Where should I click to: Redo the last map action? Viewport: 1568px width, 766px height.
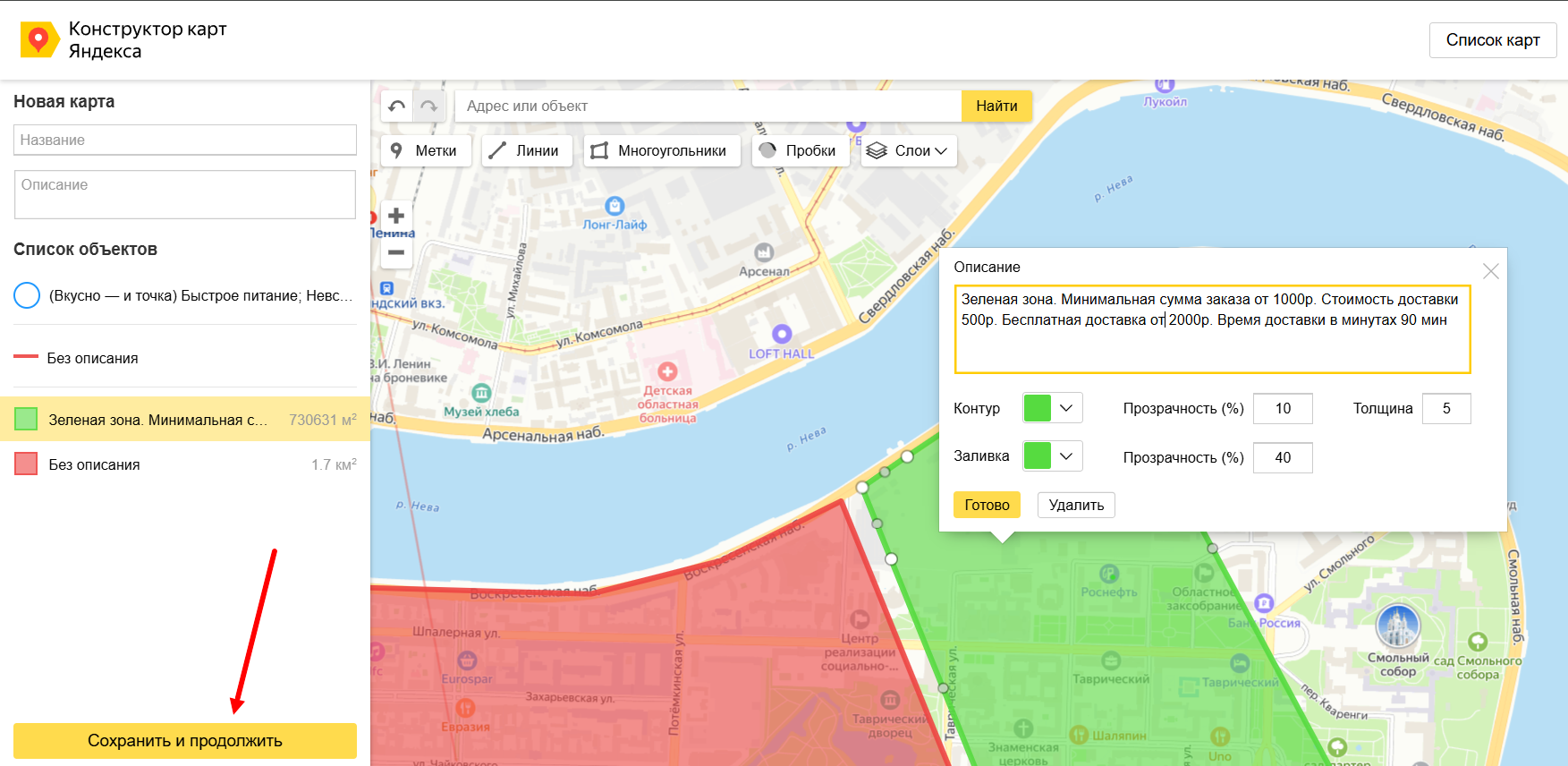tap(429, 106)
